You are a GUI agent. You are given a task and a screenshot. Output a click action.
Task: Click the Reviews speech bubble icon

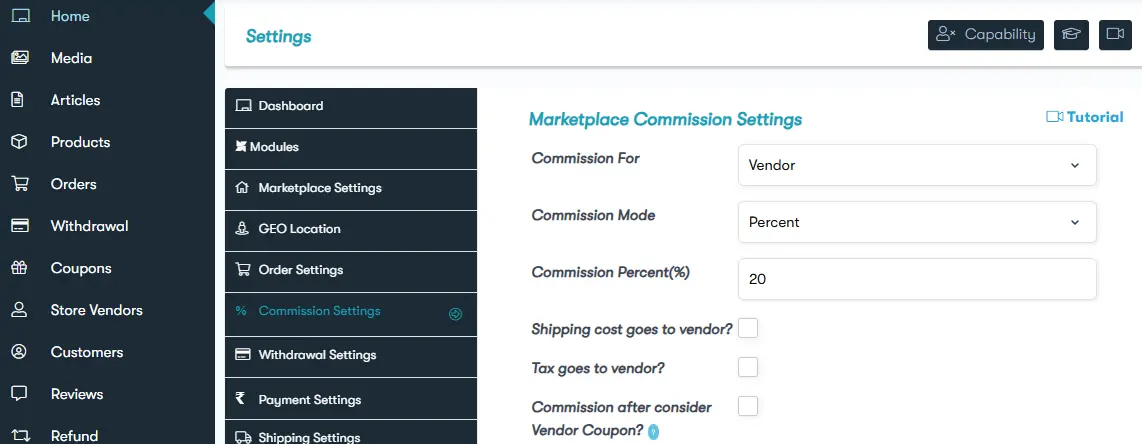click(19, 394)
